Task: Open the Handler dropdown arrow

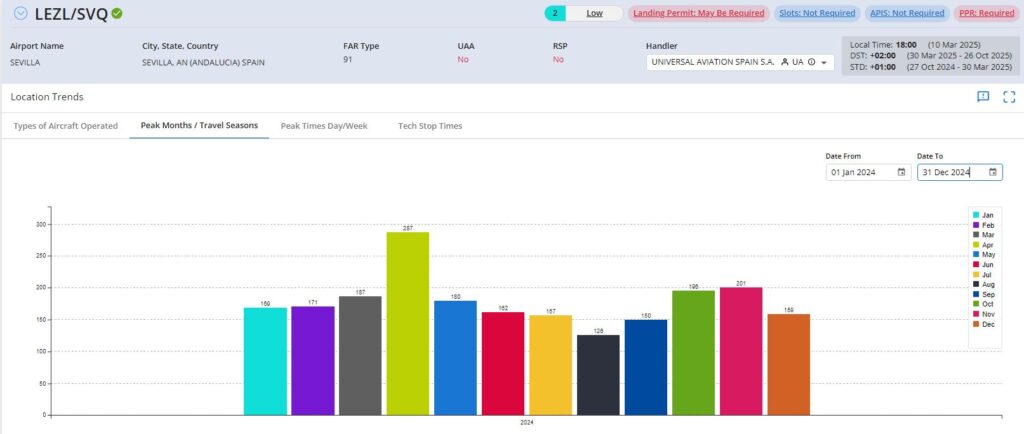Action: pyautogui.click(x=823, y=62)
